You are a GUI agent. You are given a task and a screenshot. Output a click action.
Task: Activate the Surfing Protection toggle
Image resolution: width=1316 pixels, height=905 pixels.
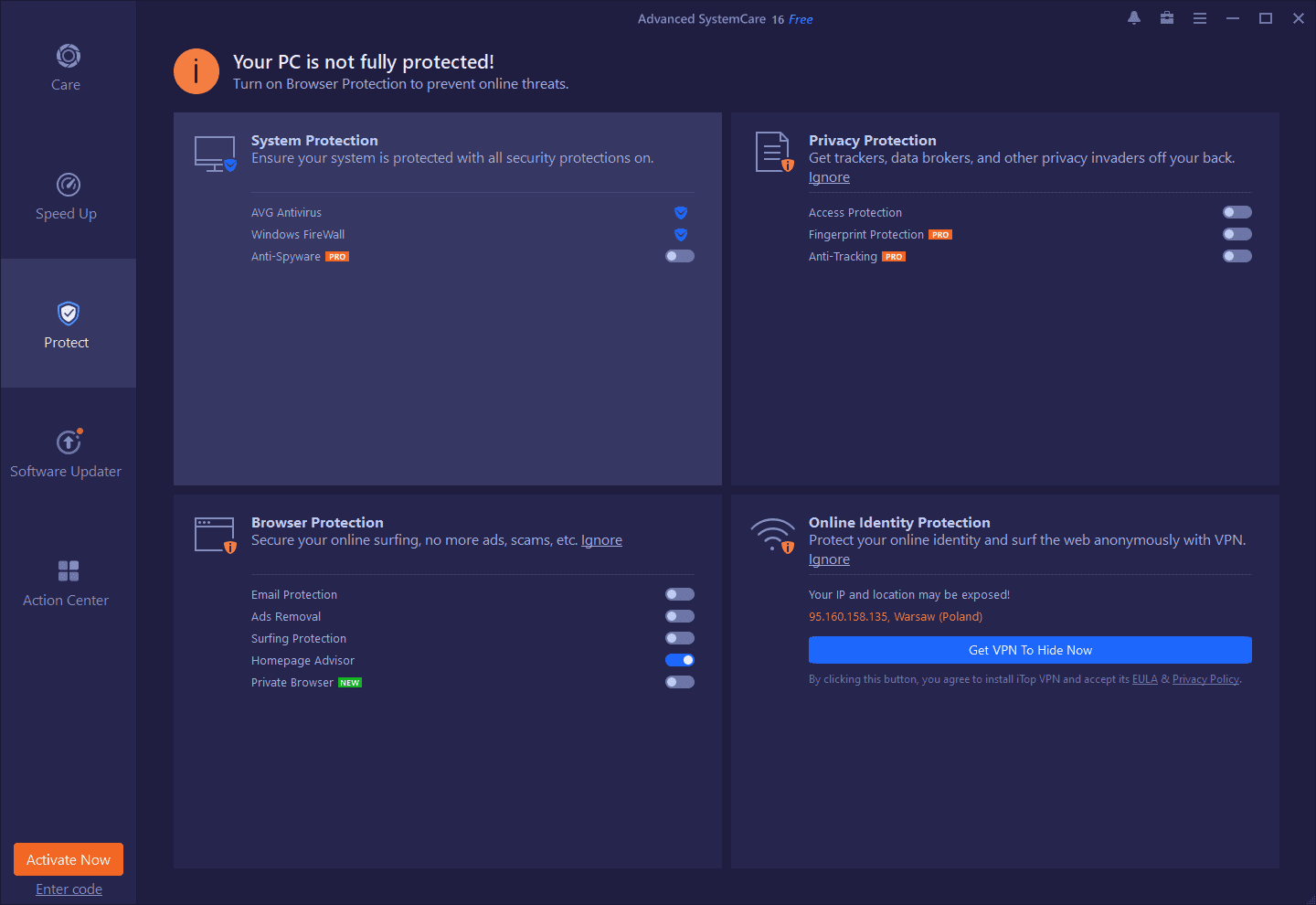(x=680, y=638)
